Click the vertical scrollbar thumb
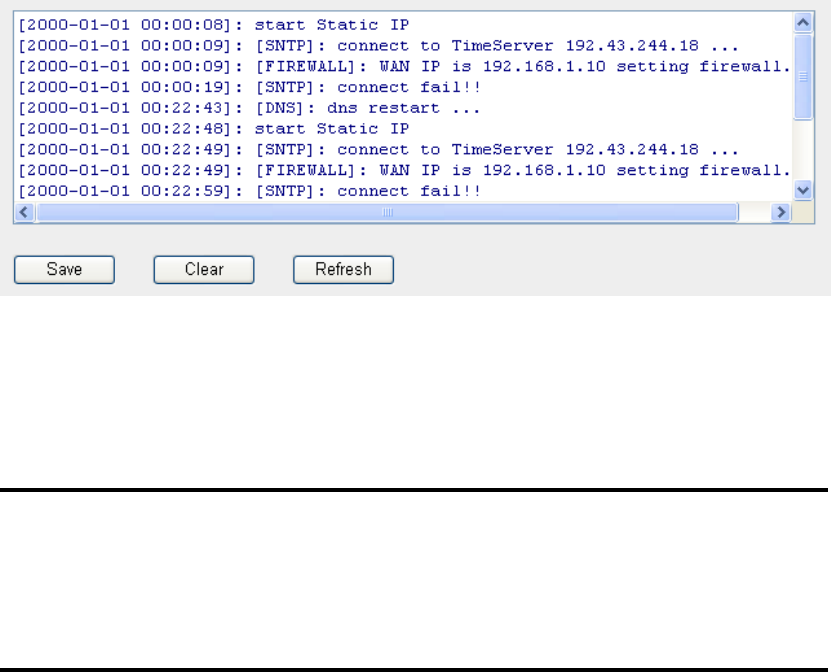Image resolution: width=831 pixels, height=672 pixels. (803, 77)
